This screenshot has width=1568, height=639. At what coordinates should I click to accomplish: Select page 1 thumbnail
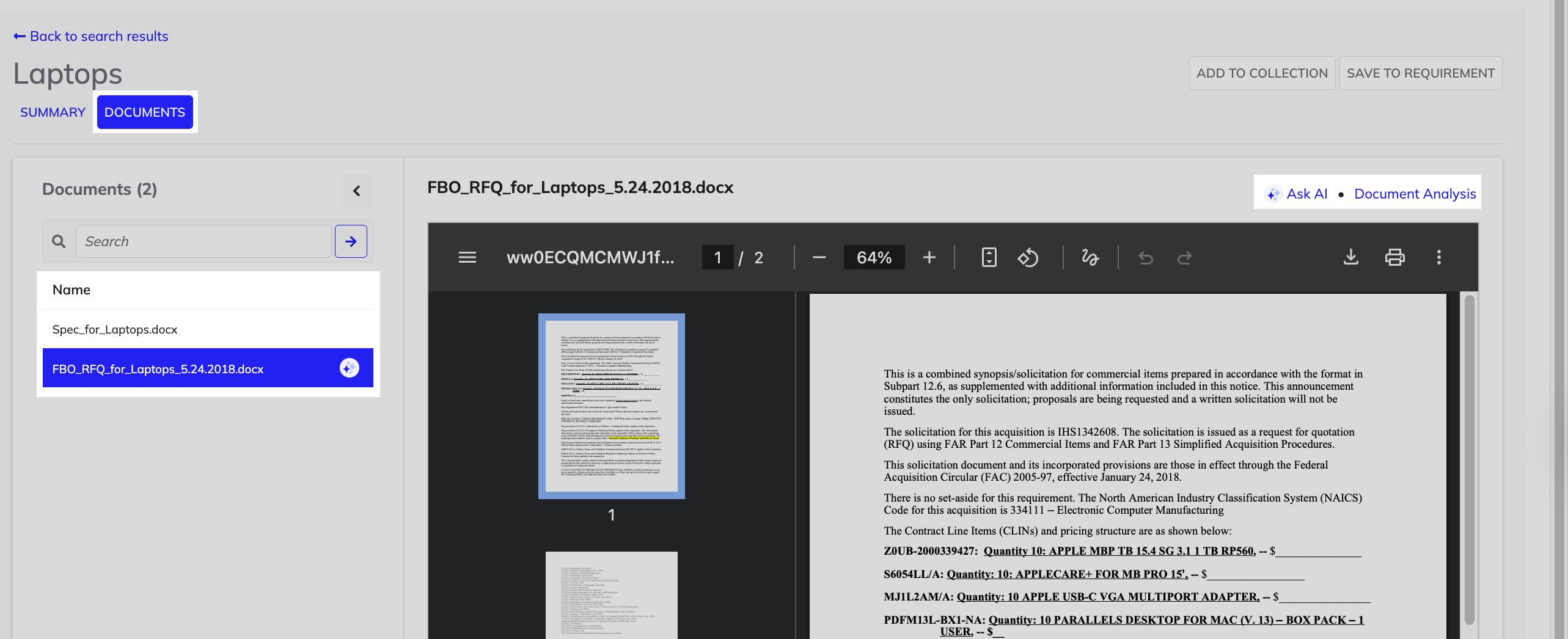612,406
